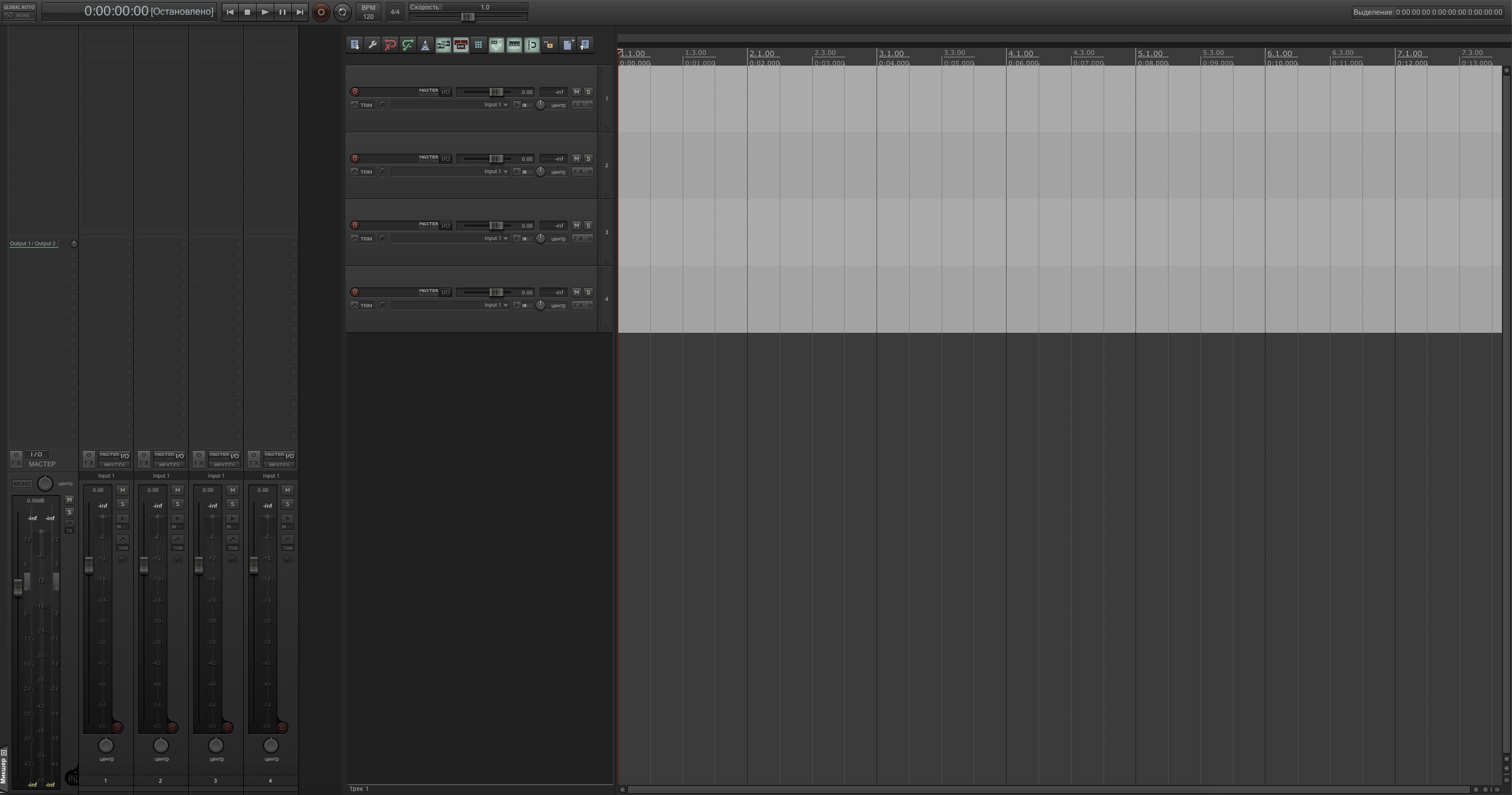Solo track 3 in track panel
The width and height of the screenshot is (1512, 795).
(588, 225)
